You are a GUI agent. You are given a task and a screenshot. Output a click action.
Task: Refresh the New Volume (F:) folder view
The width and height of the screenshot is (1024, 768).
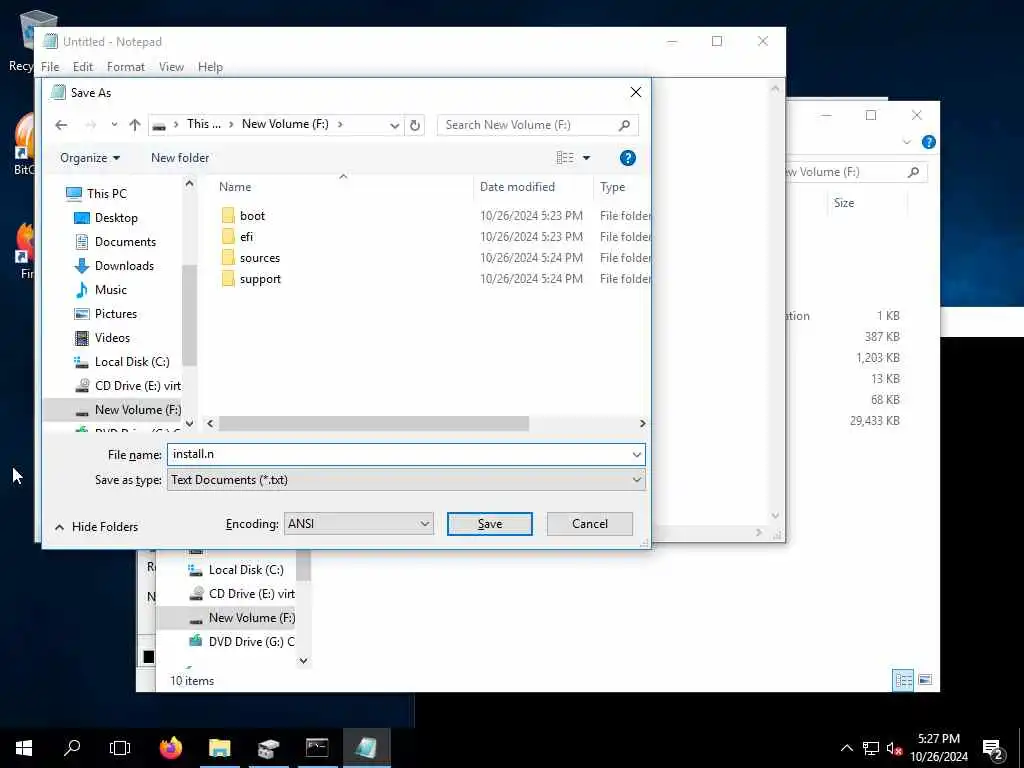pos(415,125)
